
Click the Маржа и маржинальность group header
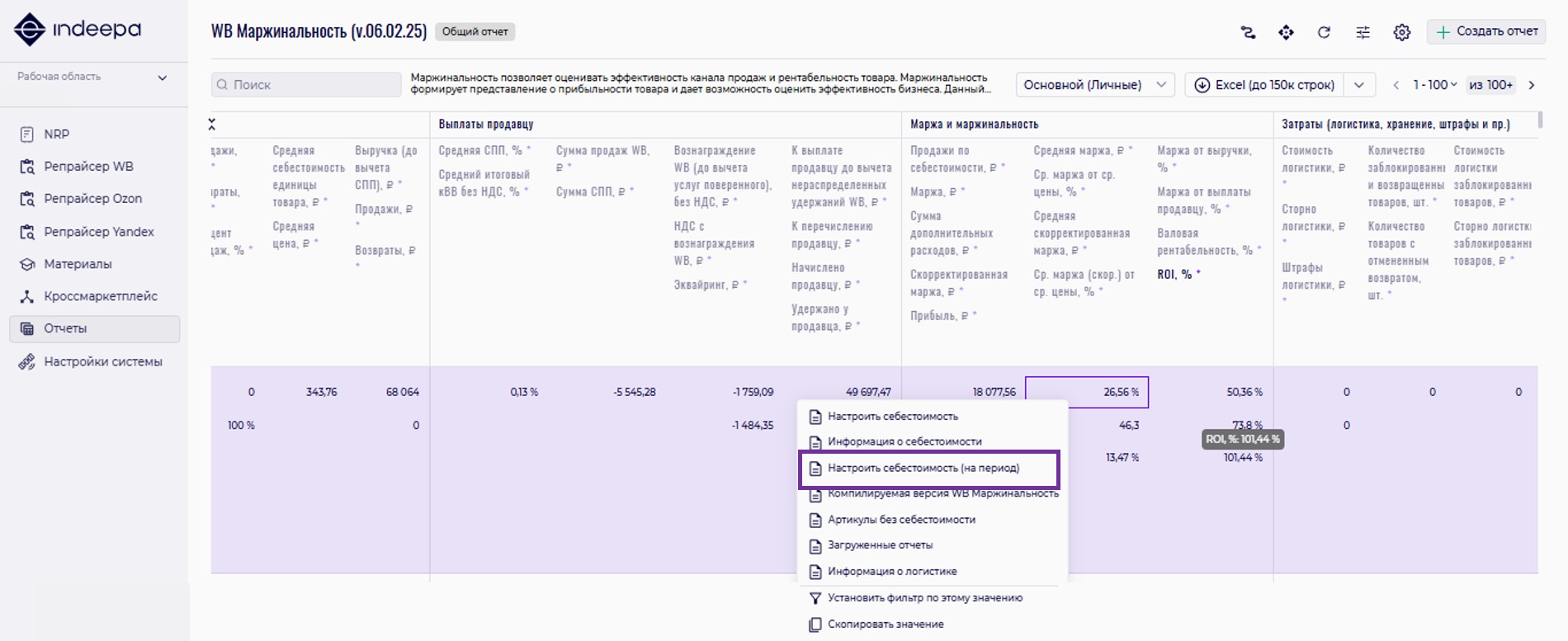click(974, 125)
